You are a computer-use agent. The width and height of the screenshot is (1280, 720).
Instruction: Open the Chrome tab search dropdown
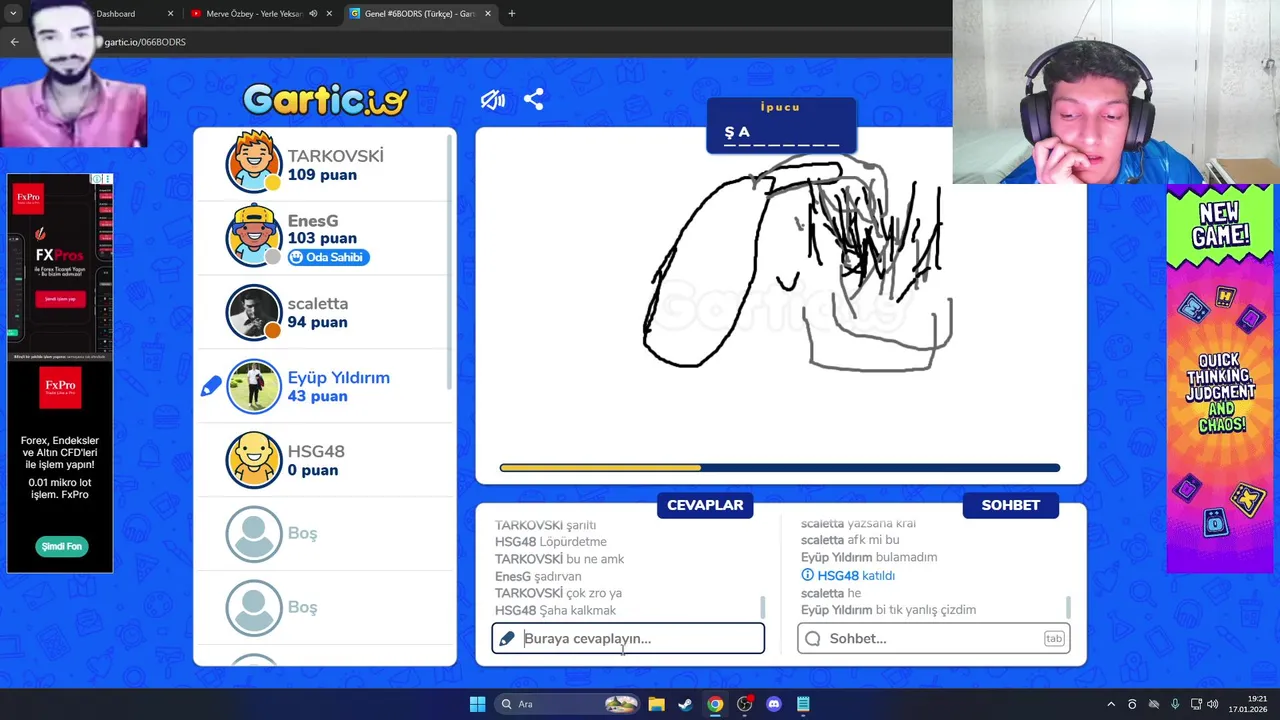point(13,14)
